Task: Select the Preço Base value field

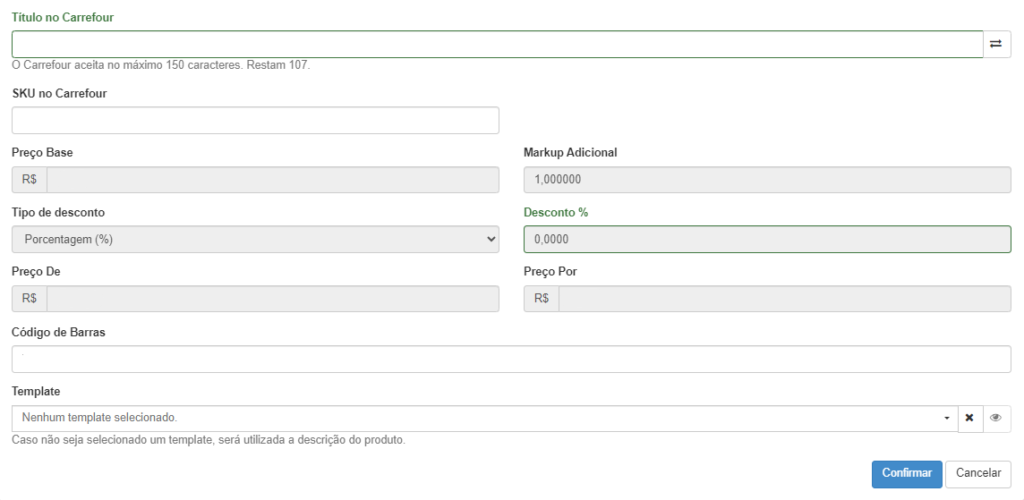Action: (x=273, y=180)
